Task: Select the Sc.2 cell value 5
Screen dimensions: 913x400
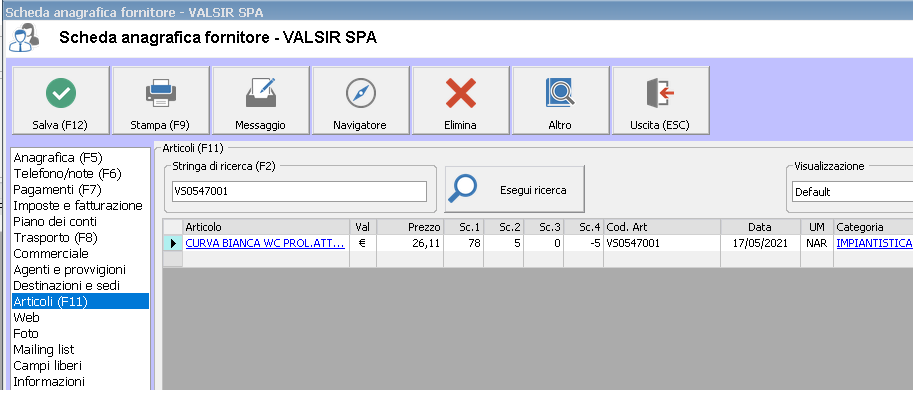Action: point(504,243)
